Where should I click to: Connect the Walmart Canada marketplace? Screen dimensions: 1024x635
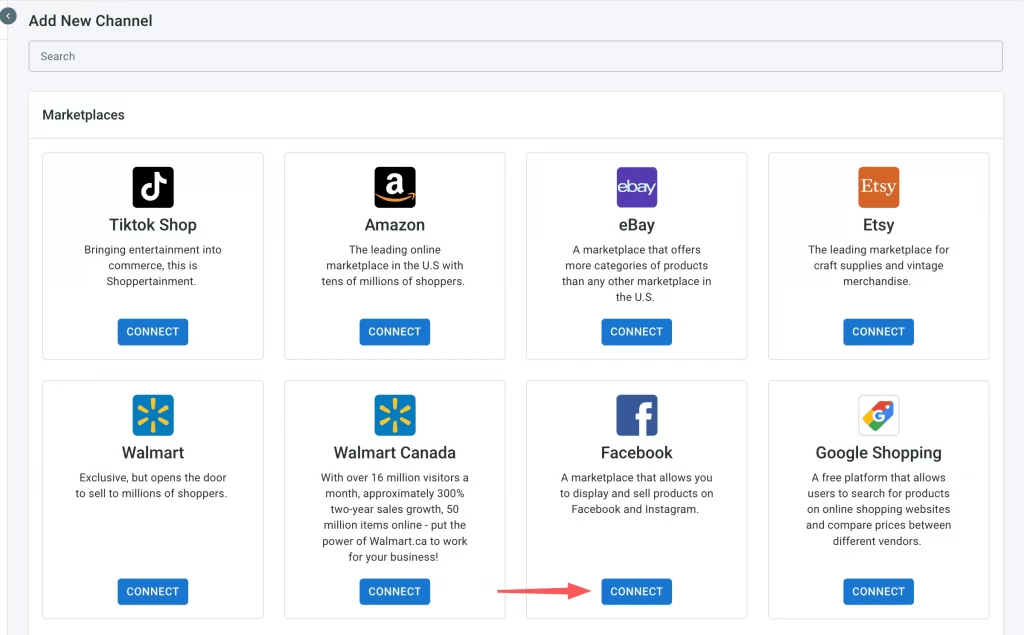(394, 591)
